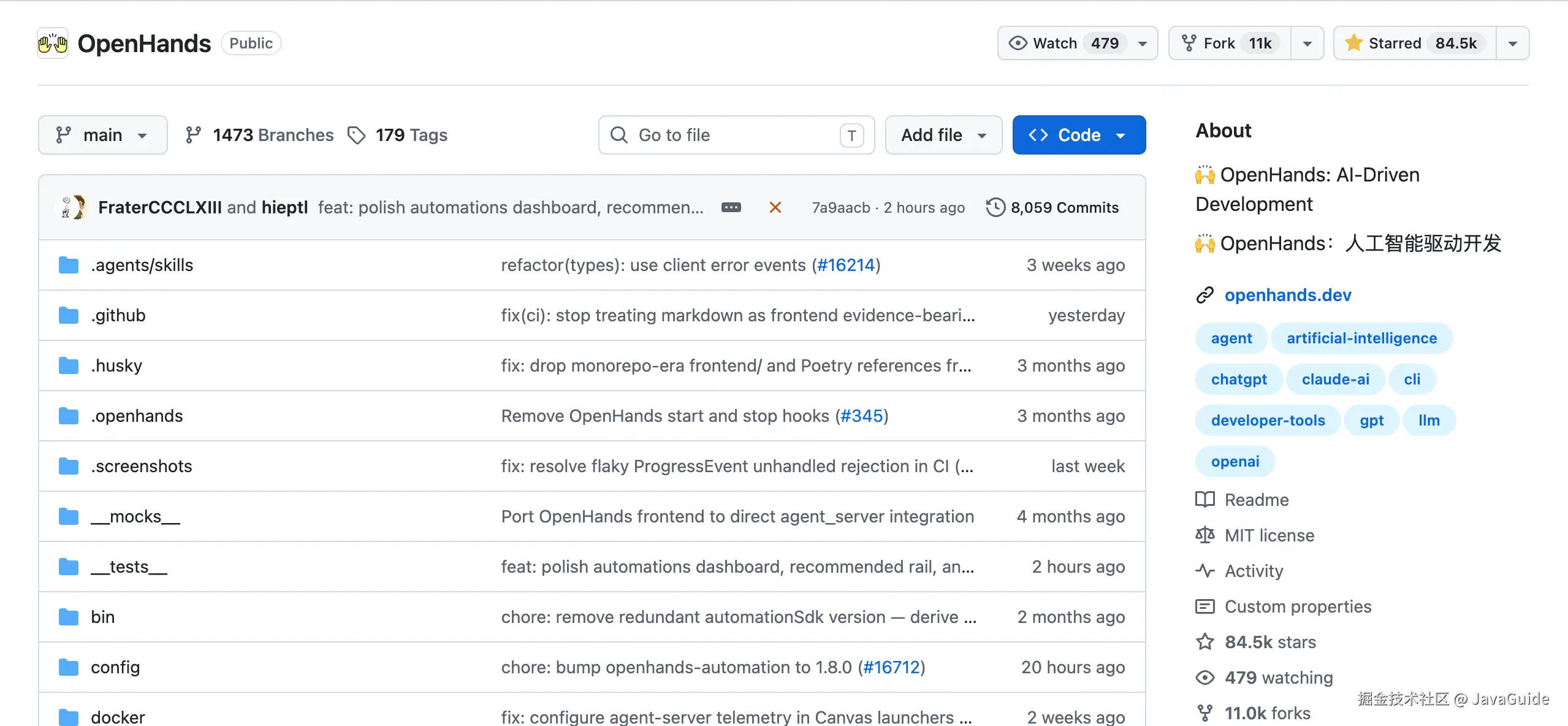Open the openhands.dev website link
Screen dimensions: 1568x726
click(1288, 296)
